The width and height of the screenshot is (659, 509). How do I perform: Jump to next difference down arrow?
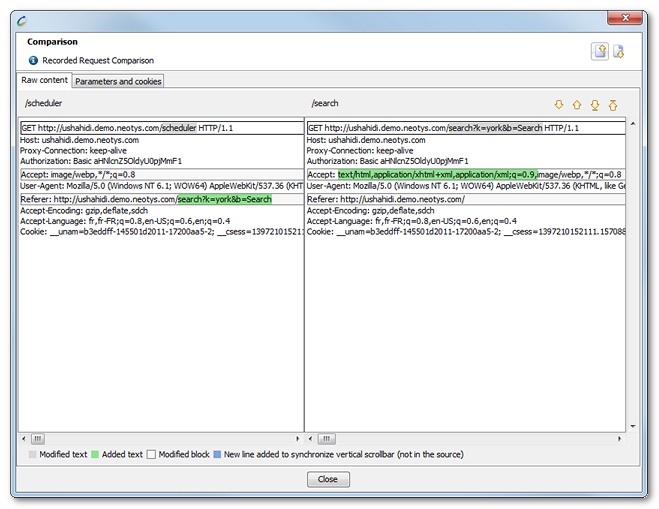pos(559,104)
